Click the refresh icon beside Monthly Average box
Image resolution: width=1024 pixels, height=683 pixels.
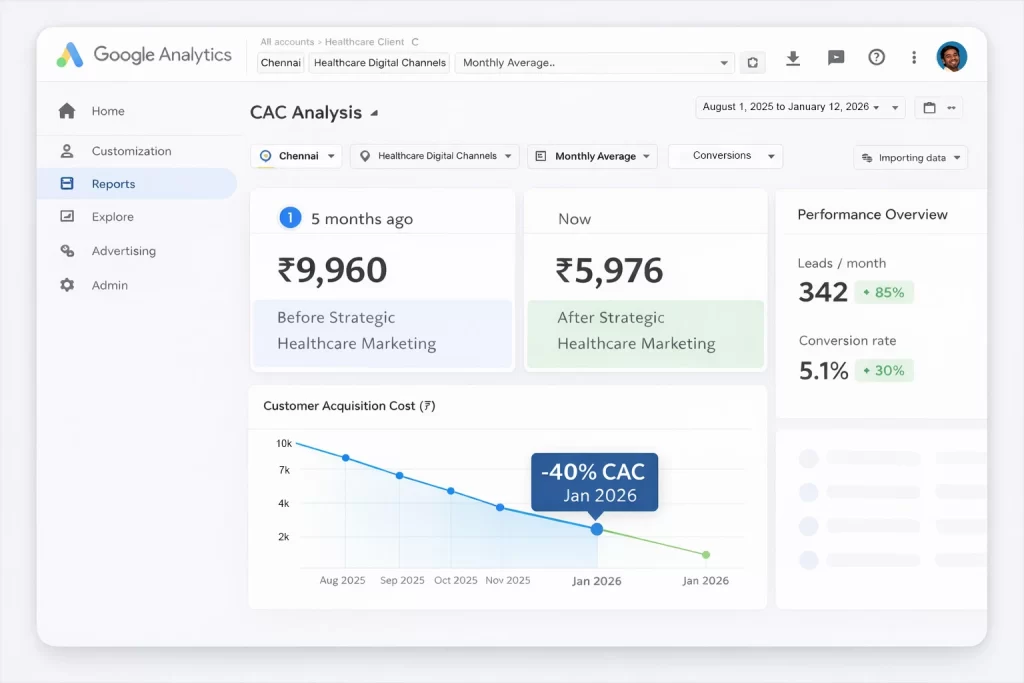(x=752, y=62)
